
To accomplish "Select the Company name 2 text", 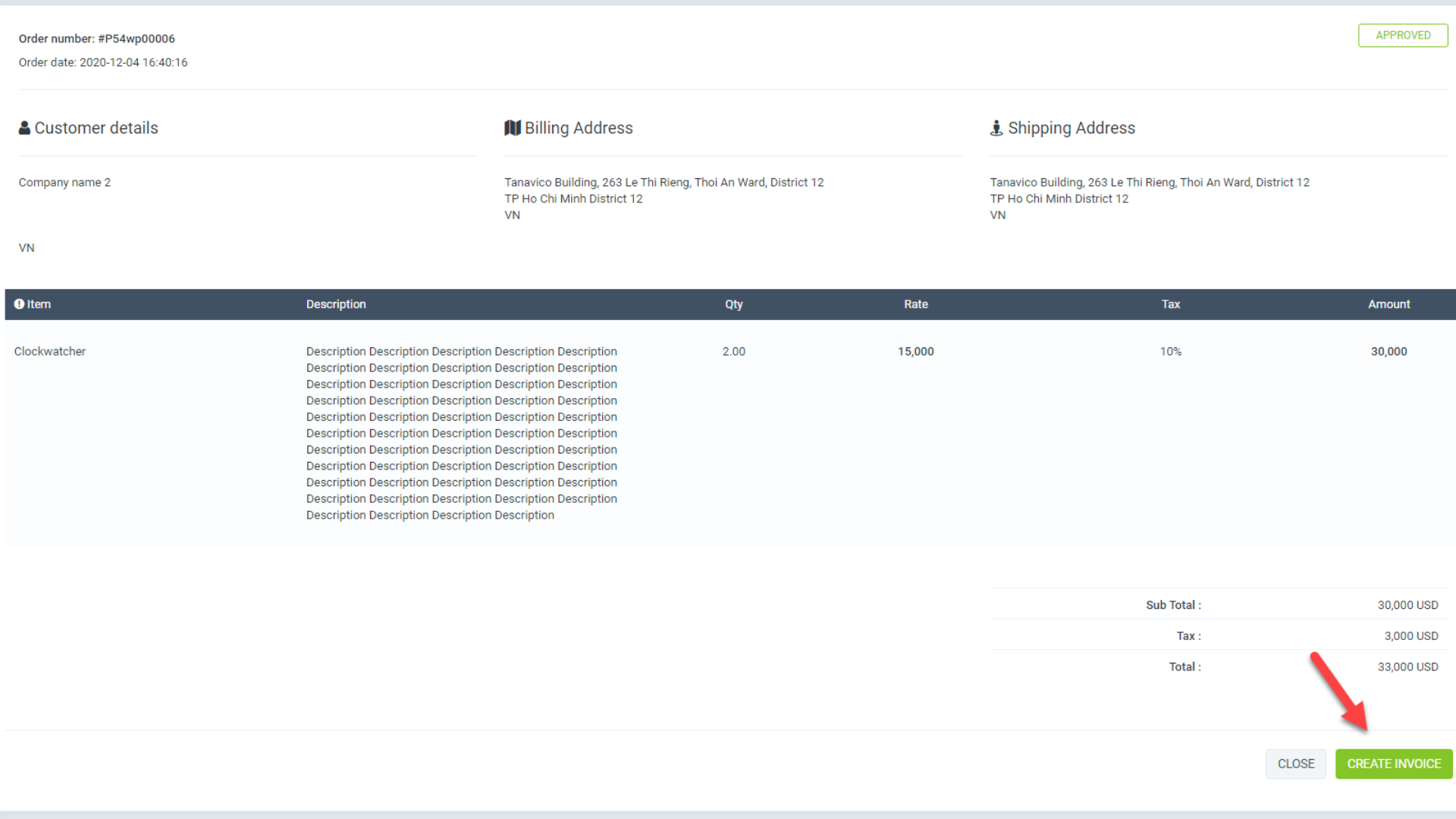I will pos(64,182).
